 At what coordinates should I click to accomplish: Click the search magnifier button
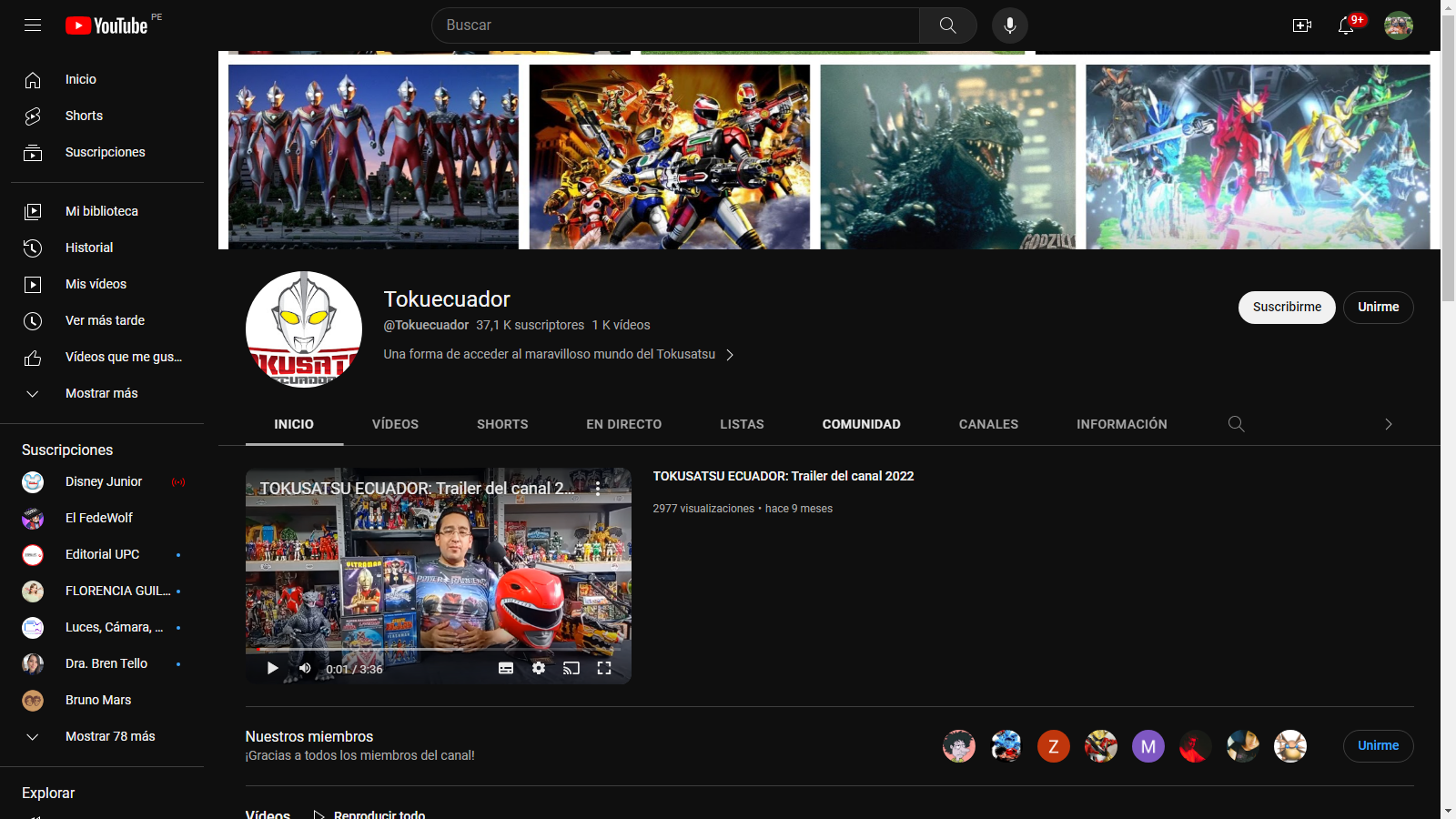947,25
